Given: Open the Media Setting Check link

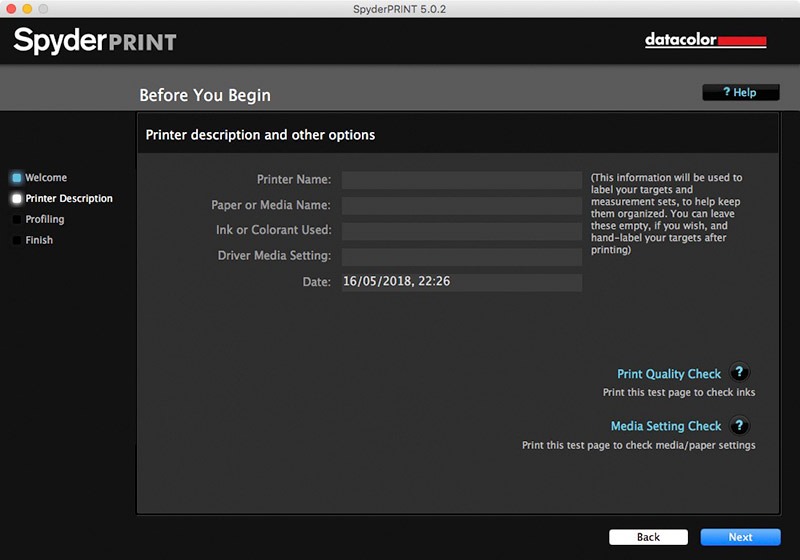Looking at the screenshot, I should pos(665,426).
